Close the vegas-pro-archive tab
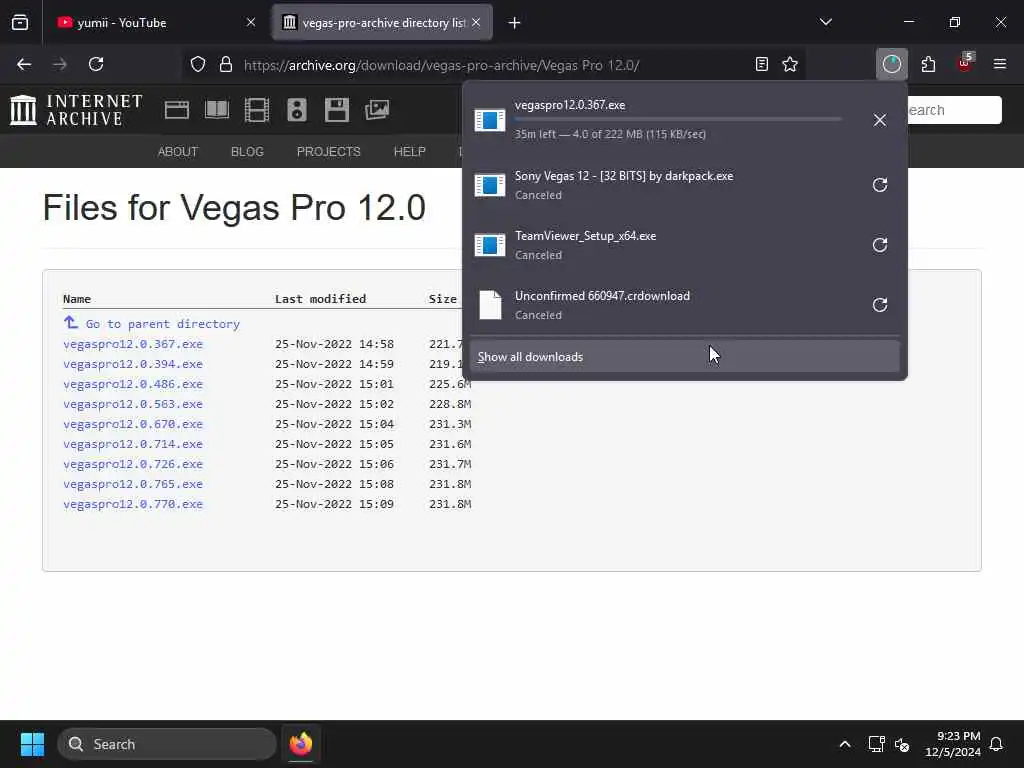The width and height of the screenshot is (1024, 768). pyautogui.click(x=476, y=22)
